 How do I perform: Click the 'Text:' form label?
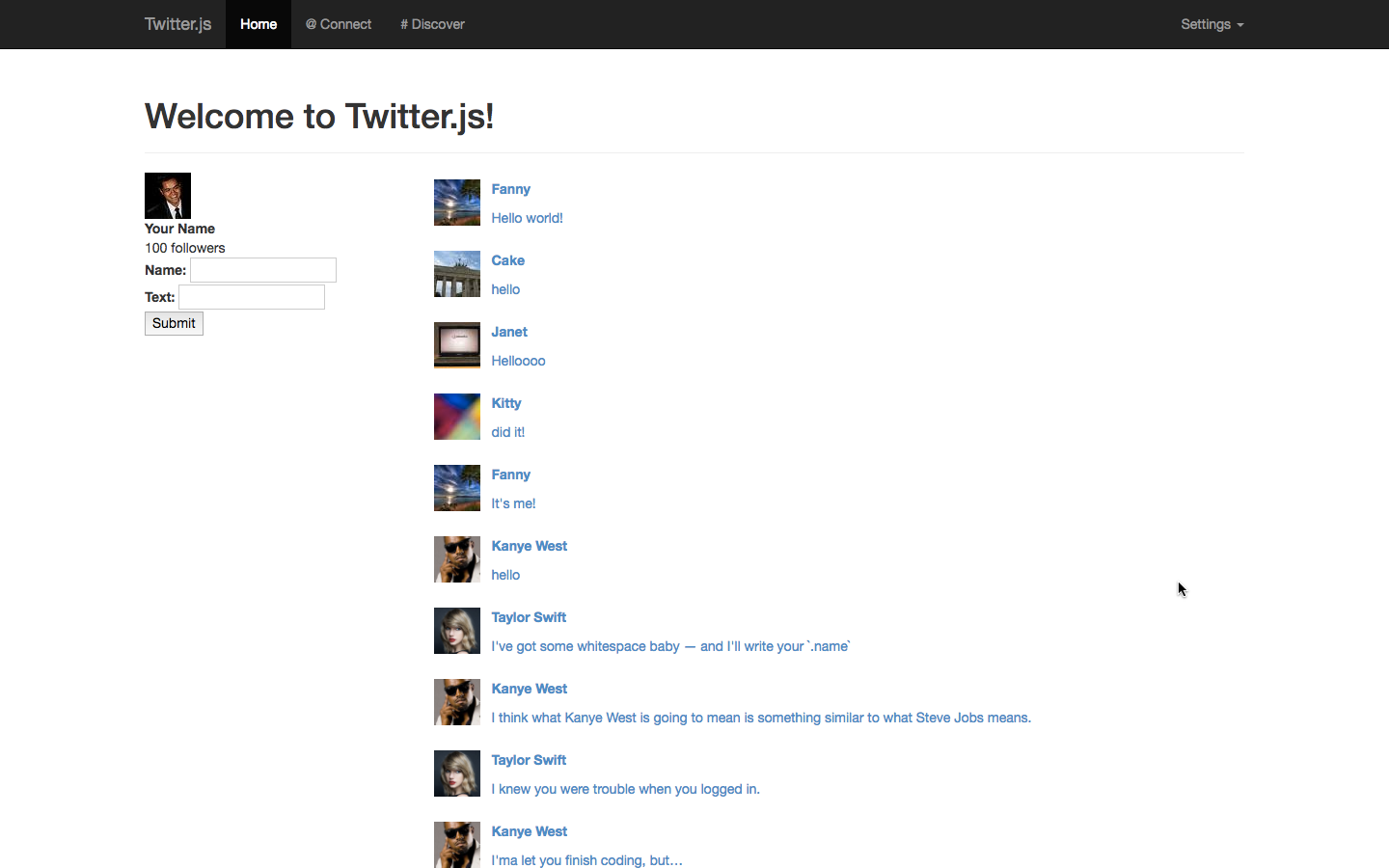pyautogui.click(x=159, y=297)
